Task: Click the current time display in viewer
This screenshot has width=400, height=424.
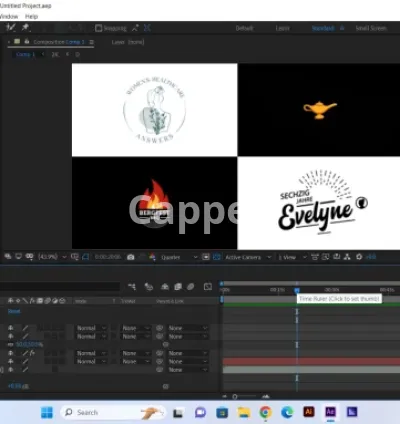Action: (x=108, y=257)
